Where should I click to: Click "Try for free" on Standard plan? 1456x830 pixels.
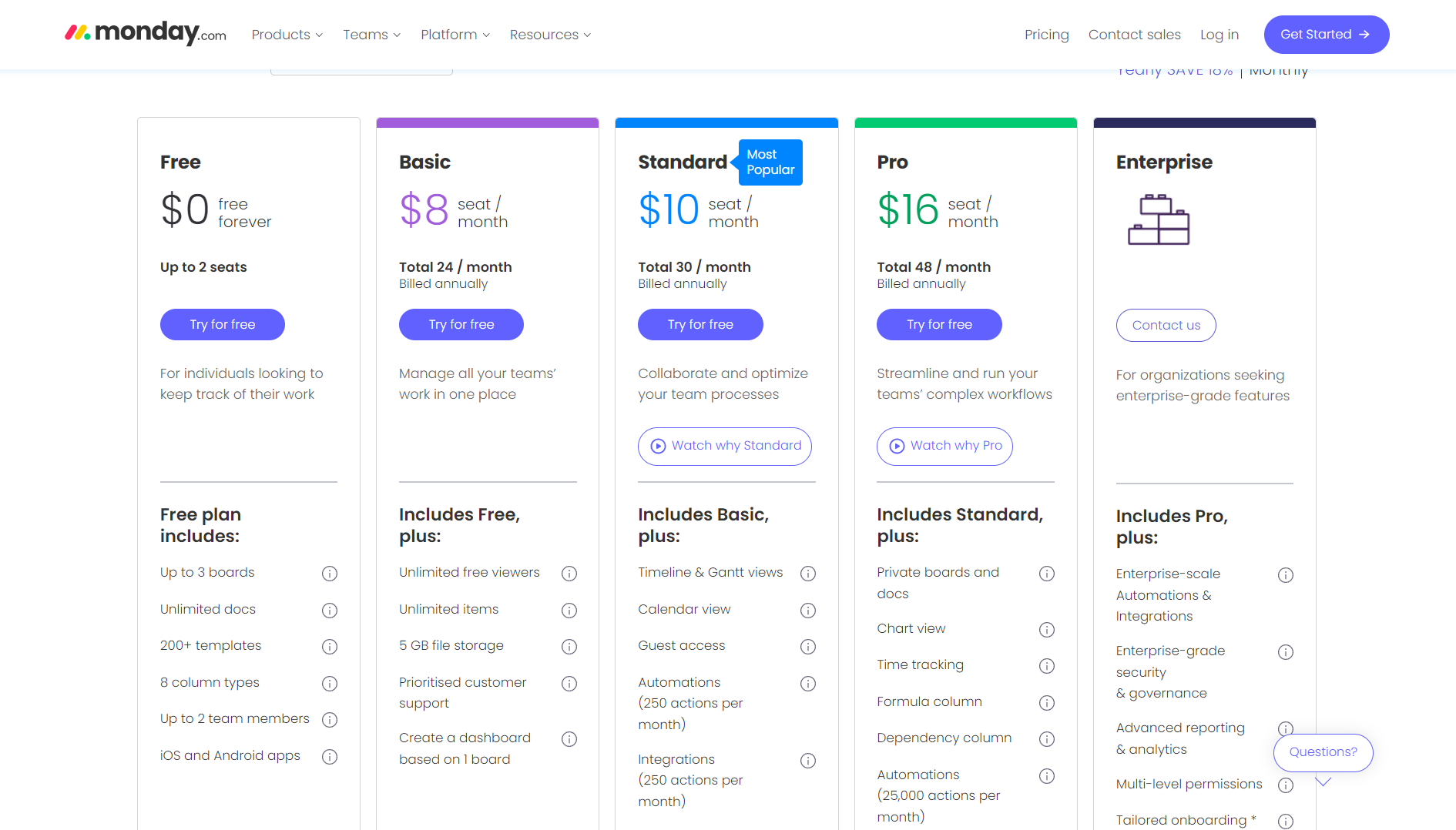point(699,324)
